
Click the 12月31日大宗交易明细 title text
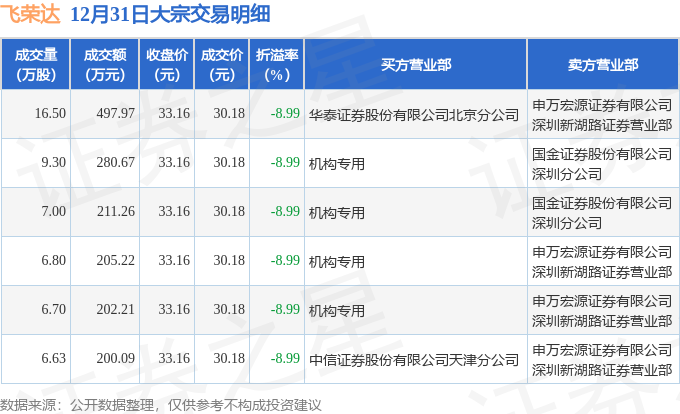[x=170, y=14]
